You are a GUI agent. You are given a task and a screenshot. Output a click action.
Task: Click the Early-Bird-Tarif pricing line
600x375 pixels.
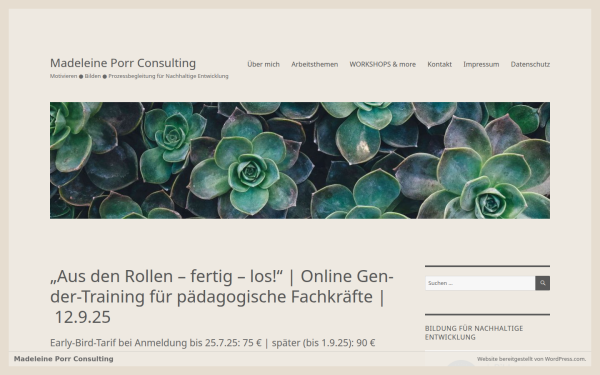tap(213, 343)
